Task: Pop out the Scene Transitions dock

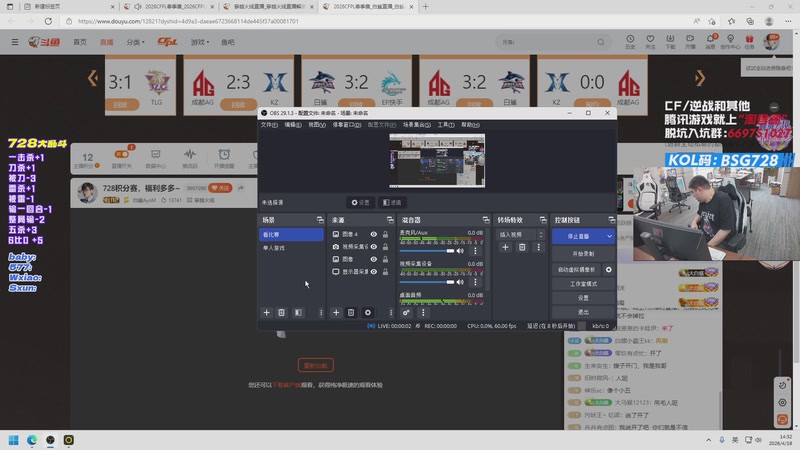Action: [543, 220]
